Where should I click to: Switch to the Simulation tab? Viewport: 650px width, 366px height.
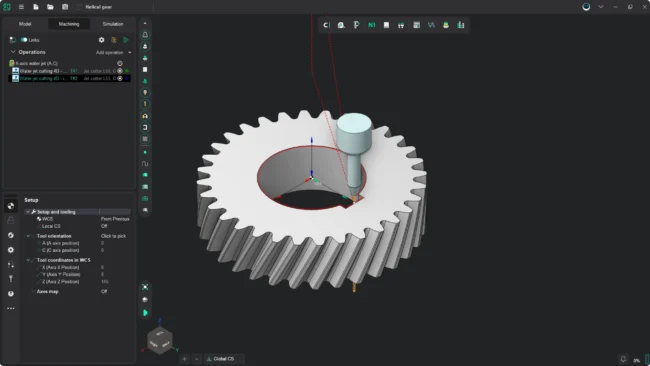click(x=113, y=24)
